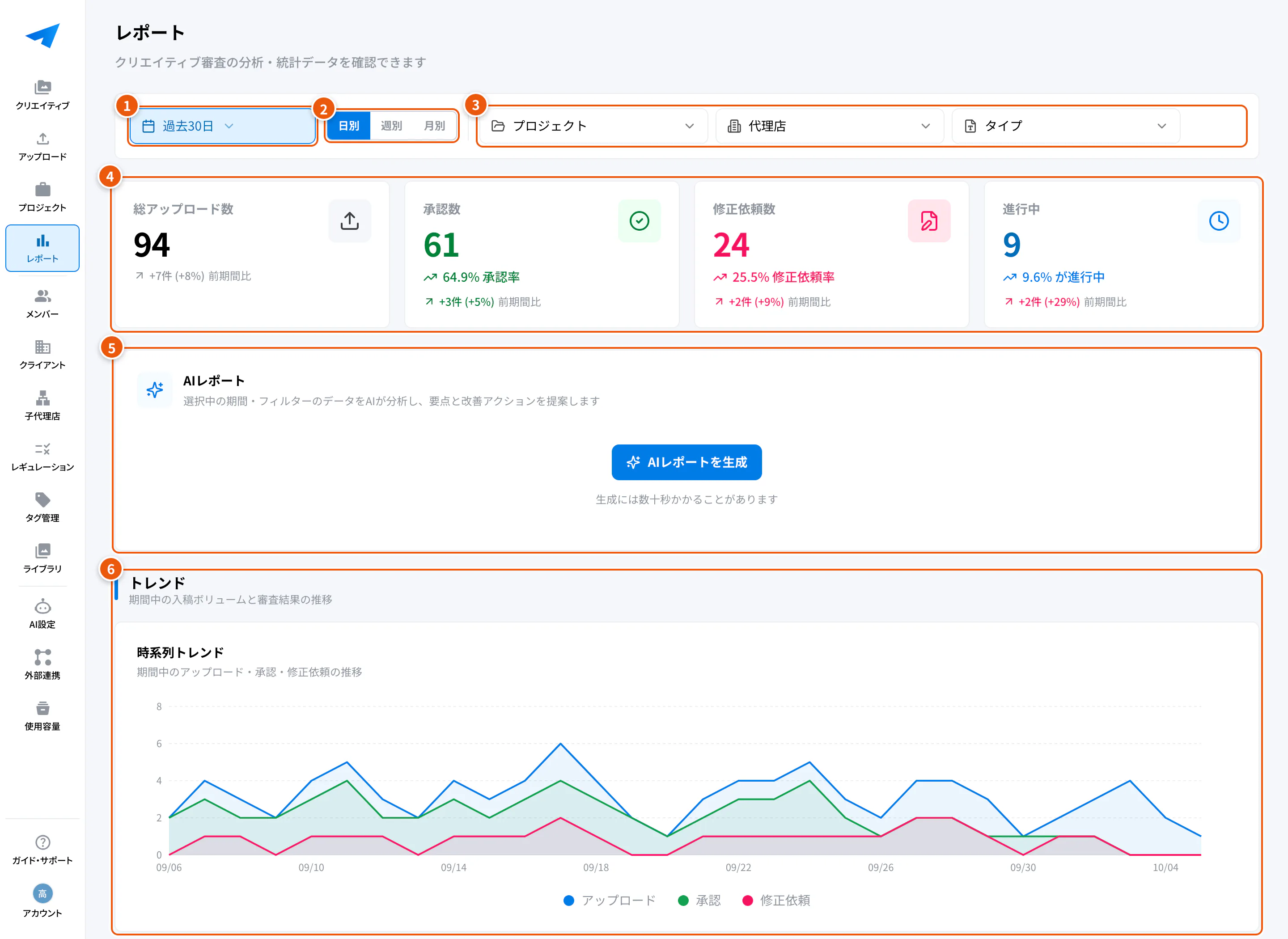Toggle アップロード series in chart legend
Screen dimensions: 1288x939
point(609,901)
